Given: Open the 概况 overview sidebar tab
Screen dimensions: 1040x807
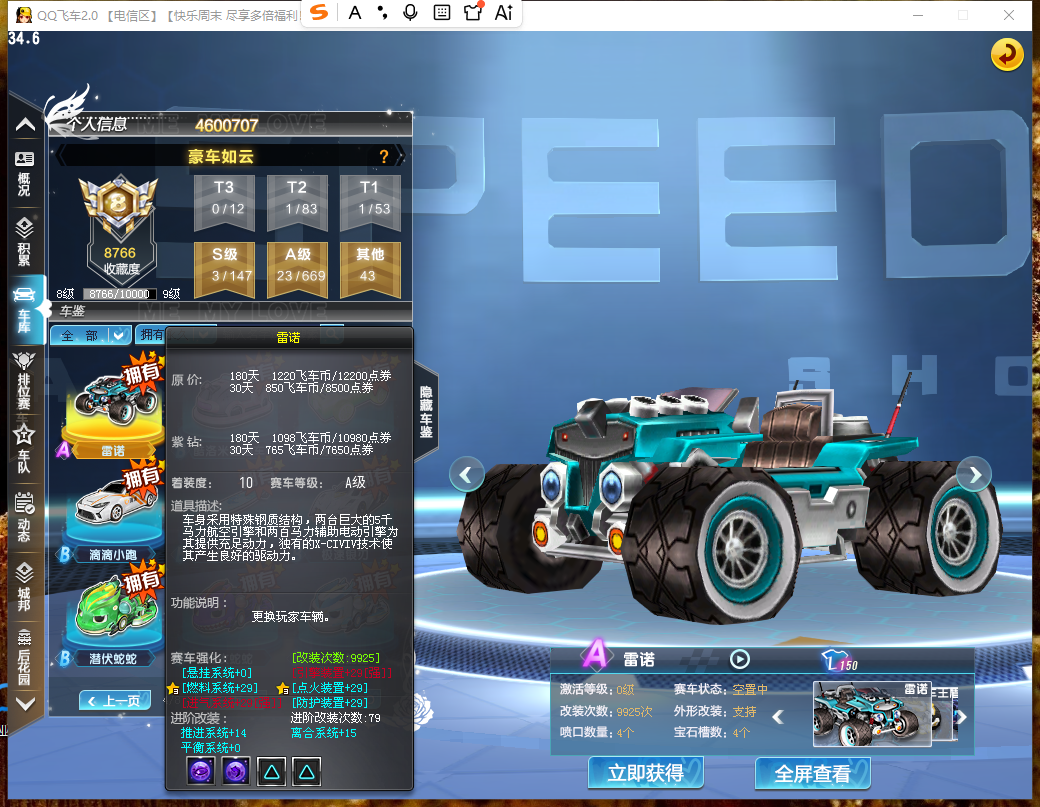Looking at the screenshot, I should tap(24, 173).
